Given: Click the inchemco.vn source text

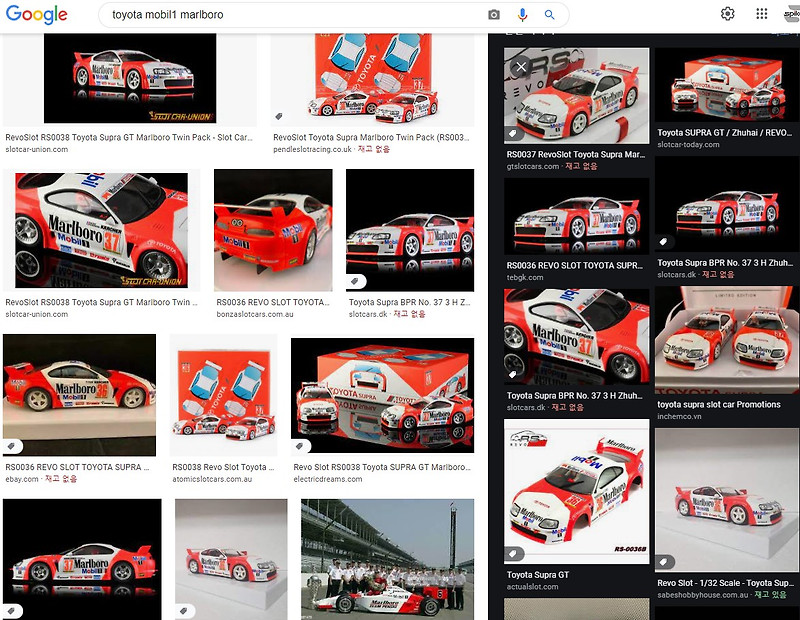Looking at the screenshot, I should pos(679,417).
